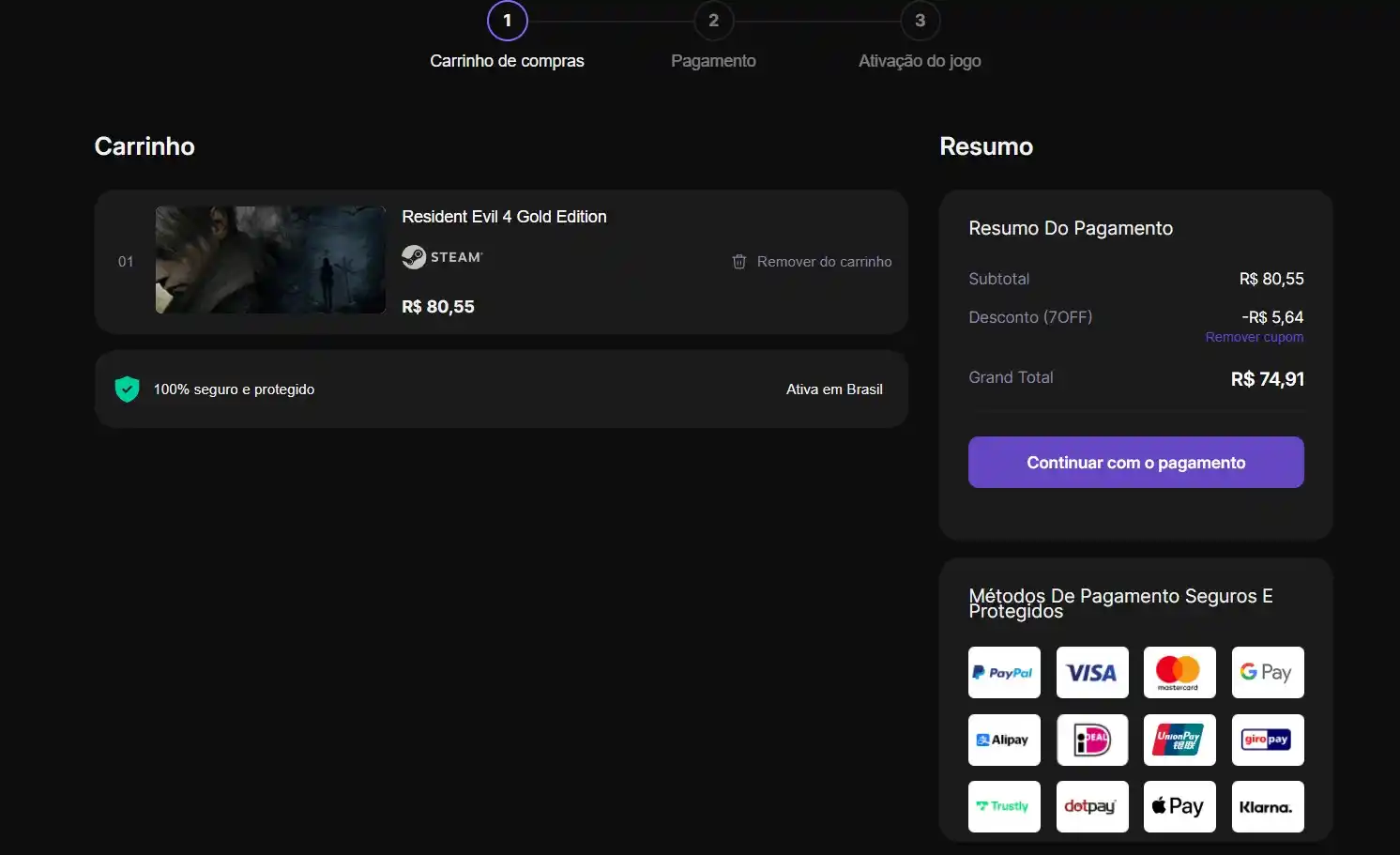This screenshot has height=855, width=1400.
Task: Click the iDEAL payment icon
Action: pyautogui.click(x=1092, y=740)
